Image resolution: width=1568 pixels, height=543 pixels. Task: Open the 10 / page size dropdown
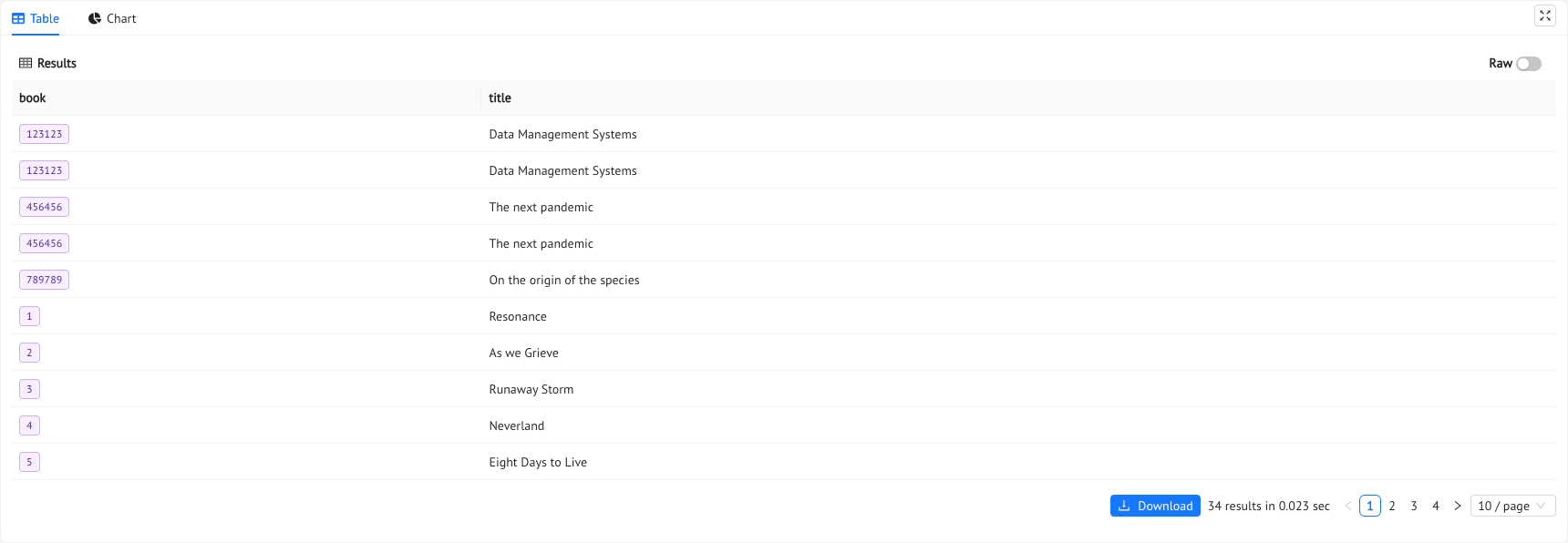click(x=1511, y=506)
